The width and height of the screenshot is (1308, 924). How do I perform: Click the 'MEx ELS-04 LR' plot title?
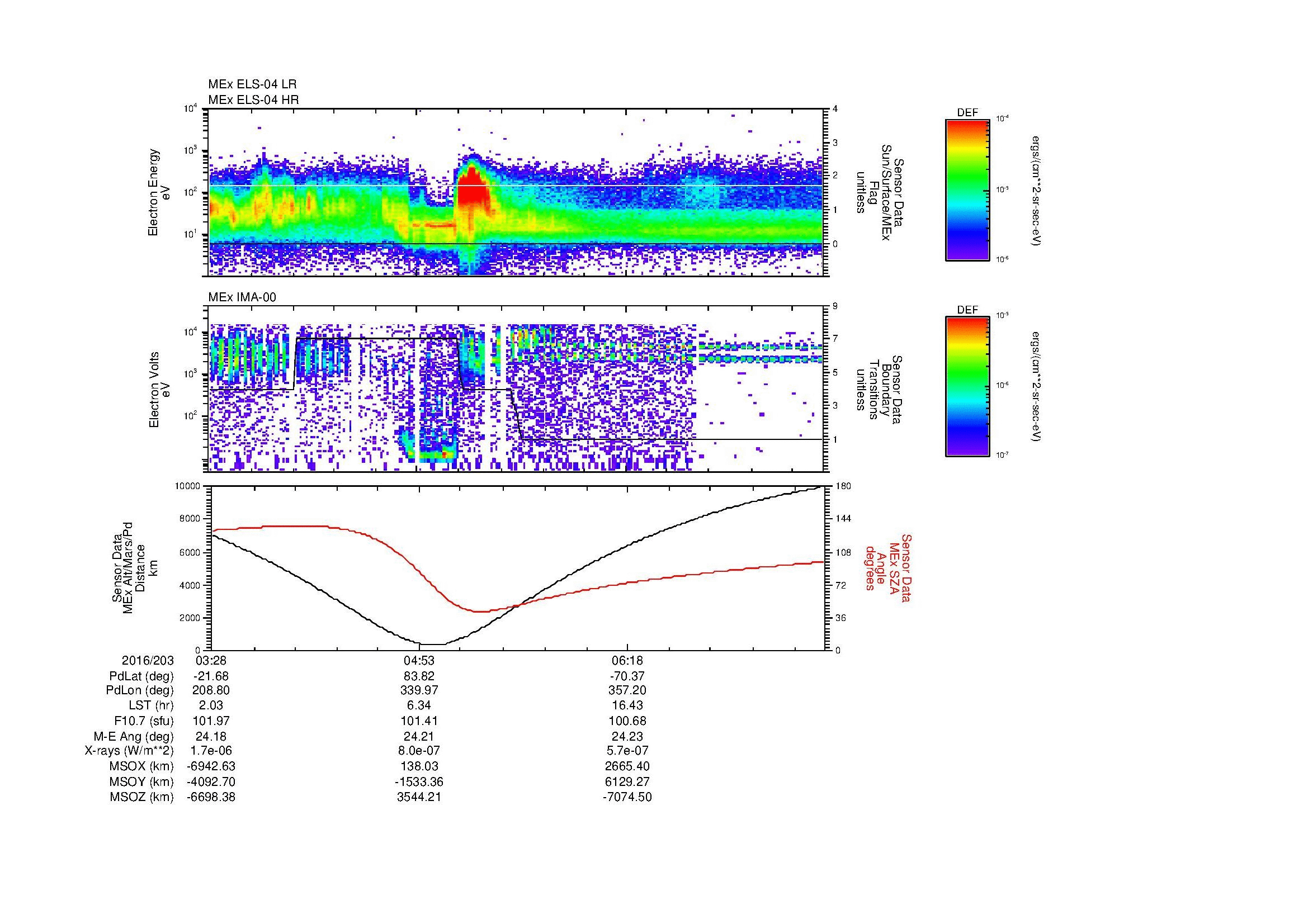[x=252, y=84]
